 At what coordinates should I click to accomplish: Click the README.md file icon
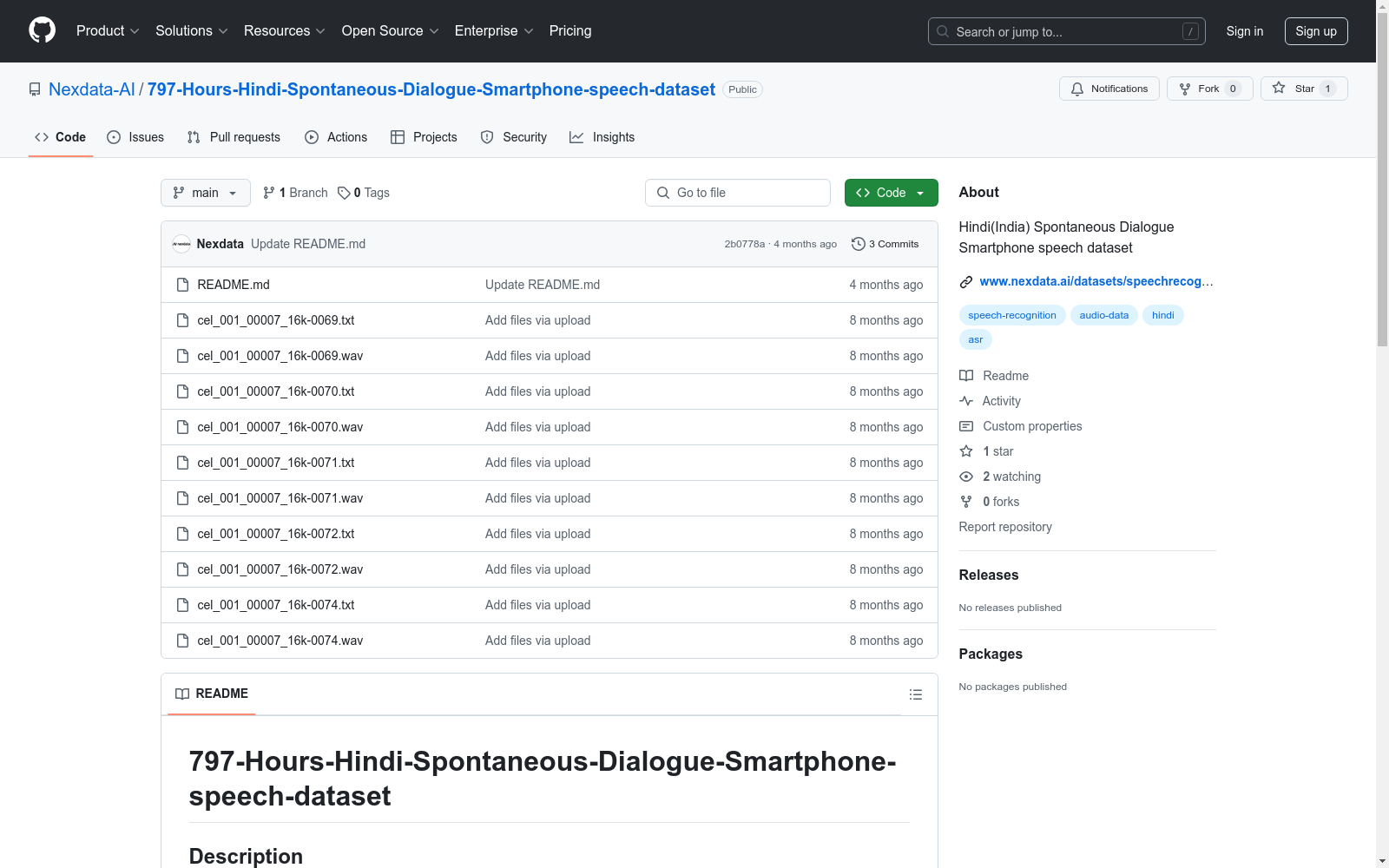click(x=182, y=285)
